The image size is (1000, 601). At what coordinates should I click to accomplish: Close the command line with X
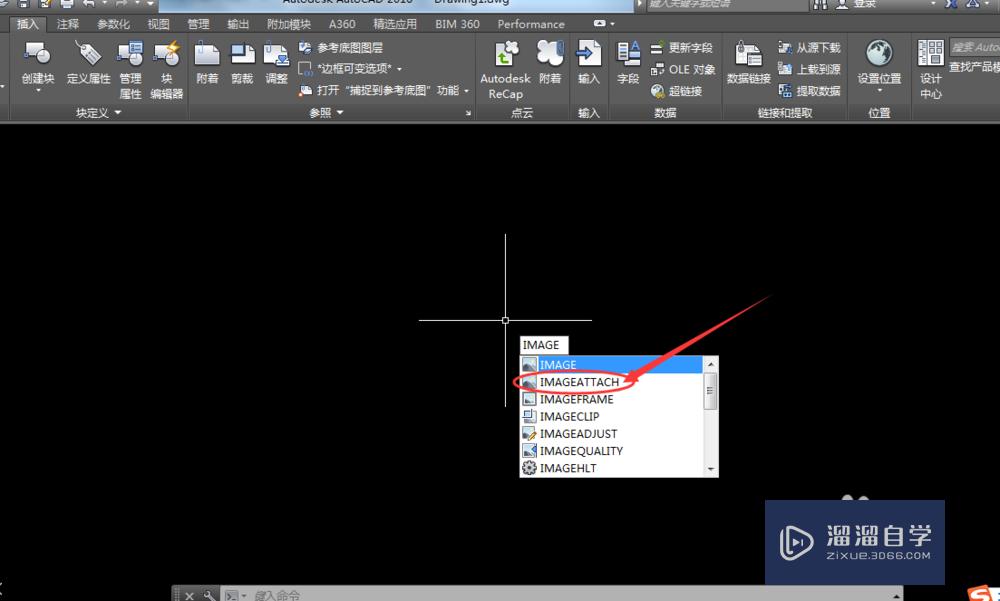189,596
